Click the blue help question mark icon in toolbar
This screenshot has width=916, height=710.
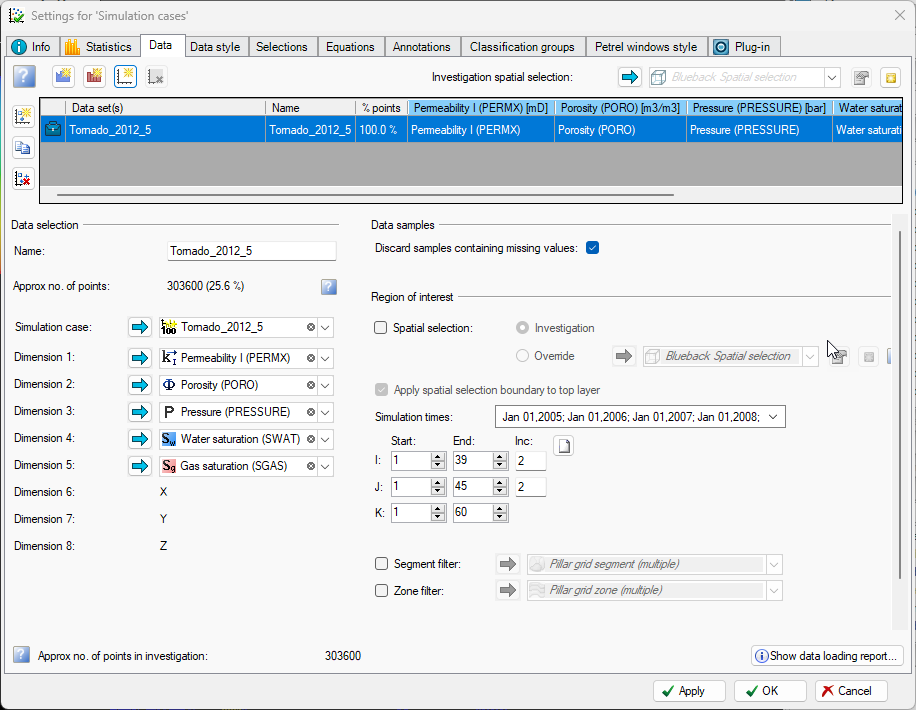(25, 77)
